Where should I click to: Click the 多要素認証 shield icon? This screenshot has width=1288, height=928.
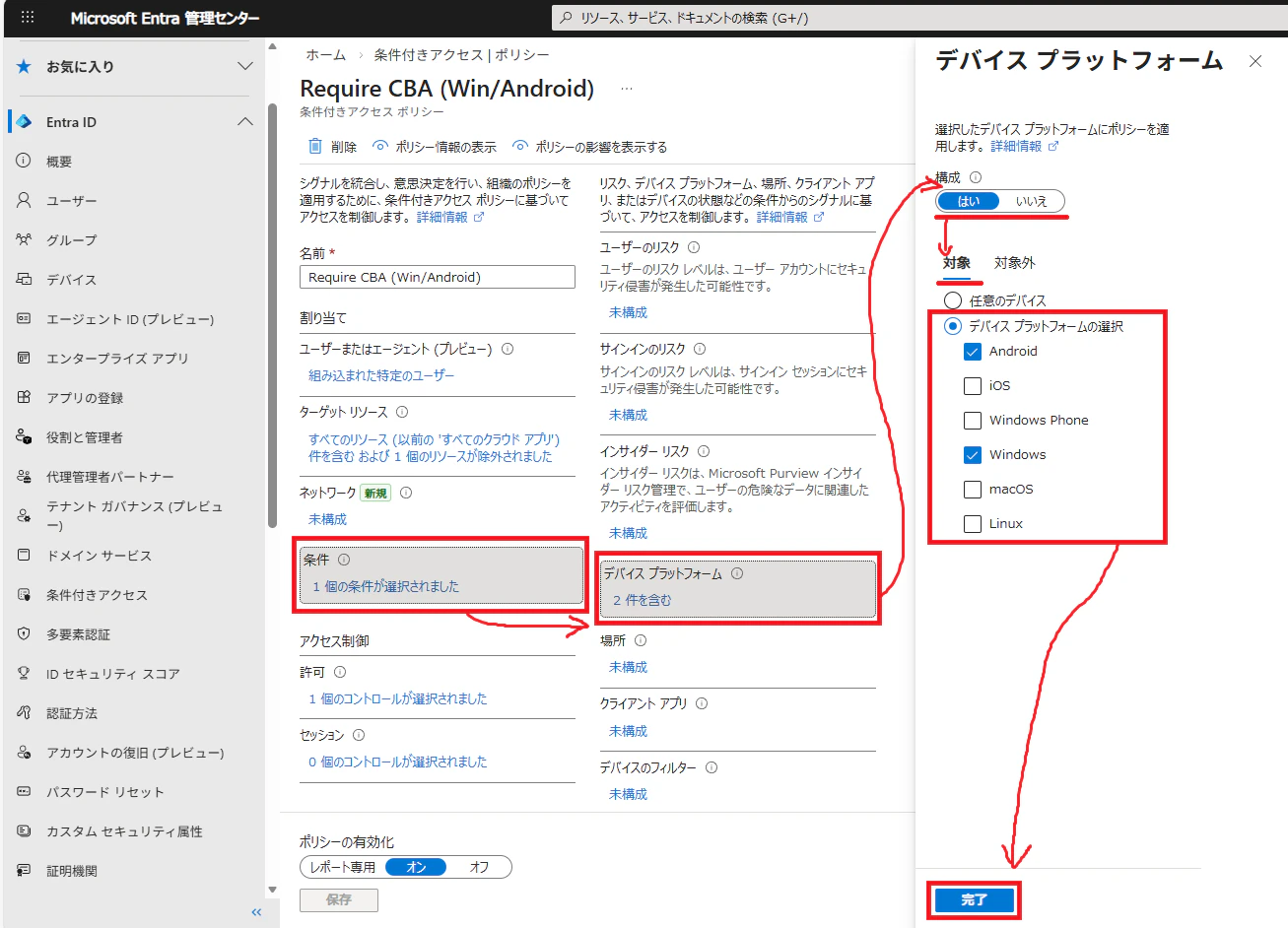tap(24, 633)
